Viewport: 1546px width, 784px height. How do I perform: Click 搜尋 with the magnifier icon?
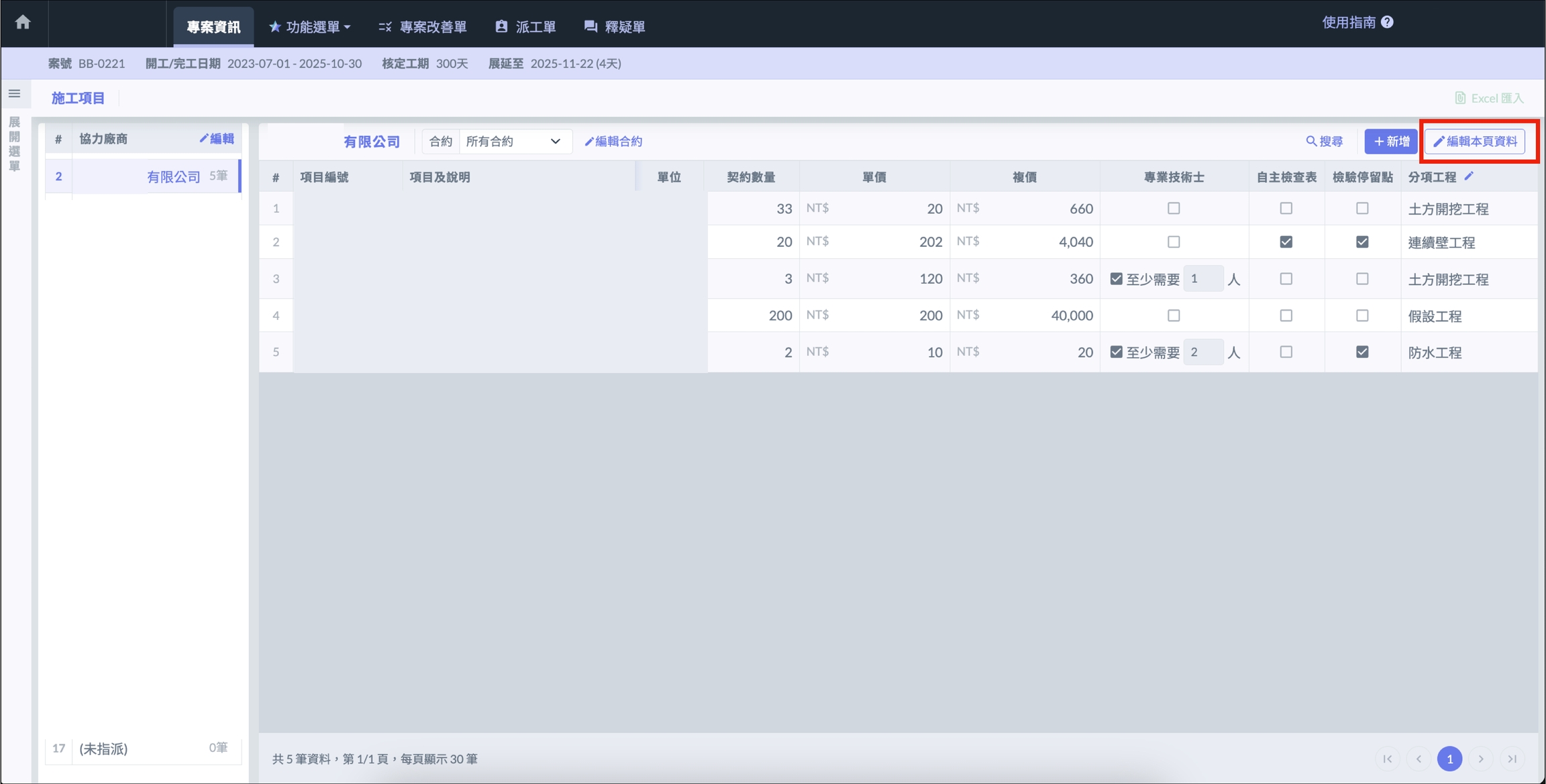[1324, 142]
